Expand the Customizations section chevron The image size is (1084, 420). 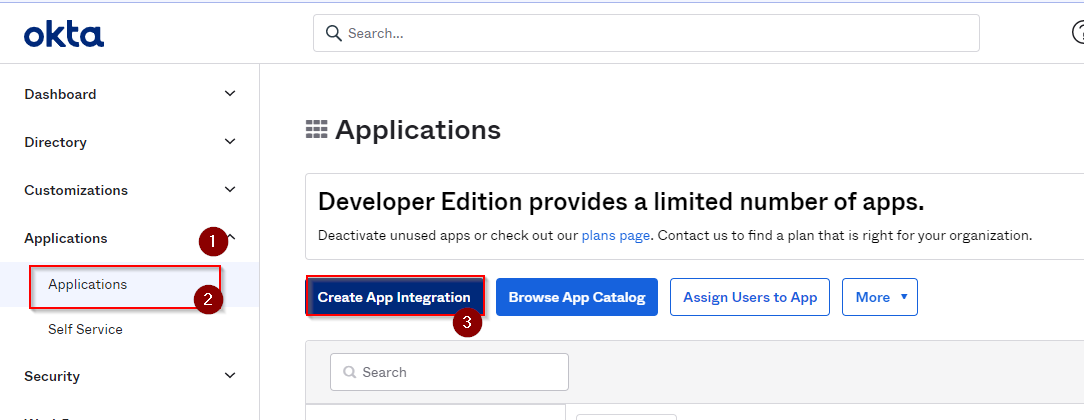coord(230,190)
